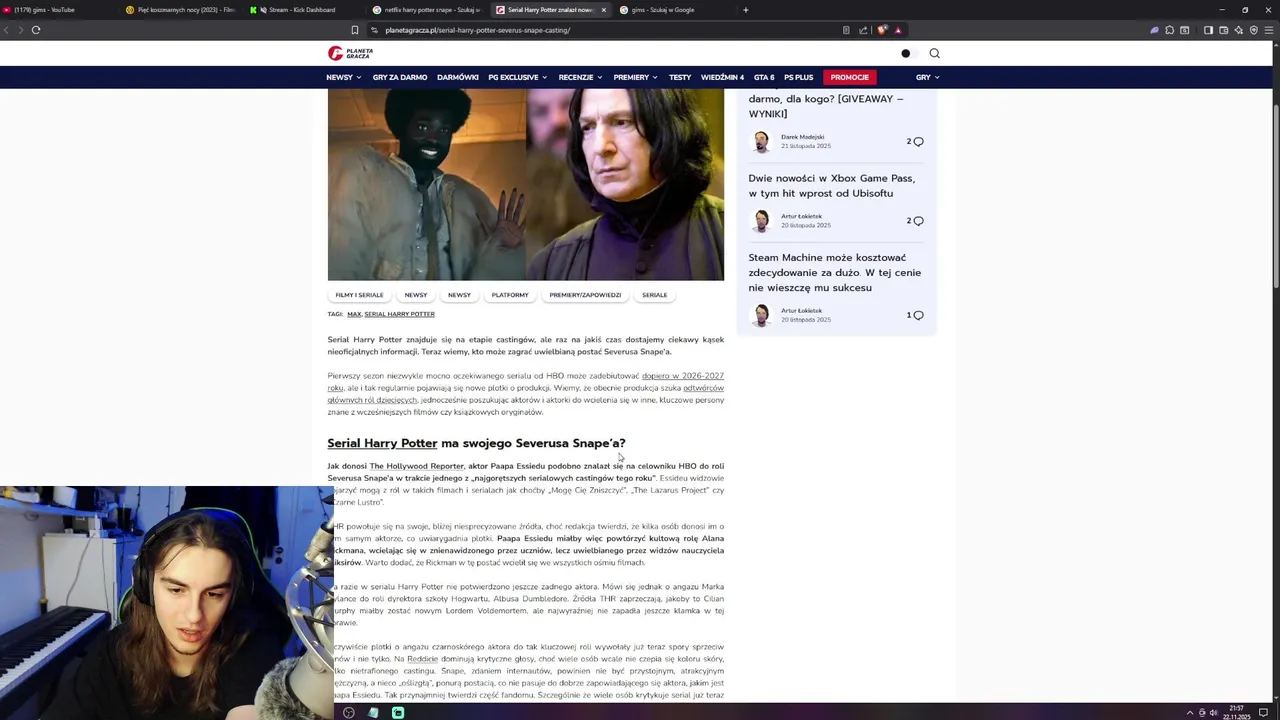Open the Brave Wallet icon
The width and height of the screenshot is (1280, 720).
[1223, 30]
